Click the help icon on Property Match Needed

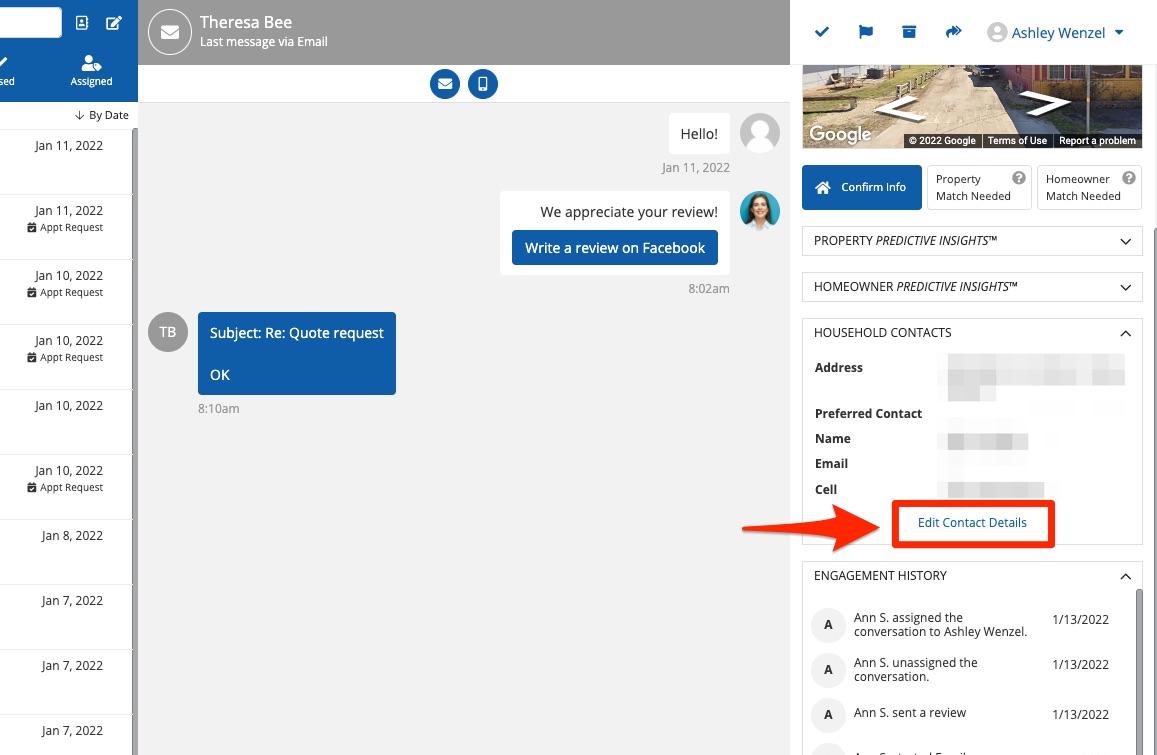point(1018,178)
